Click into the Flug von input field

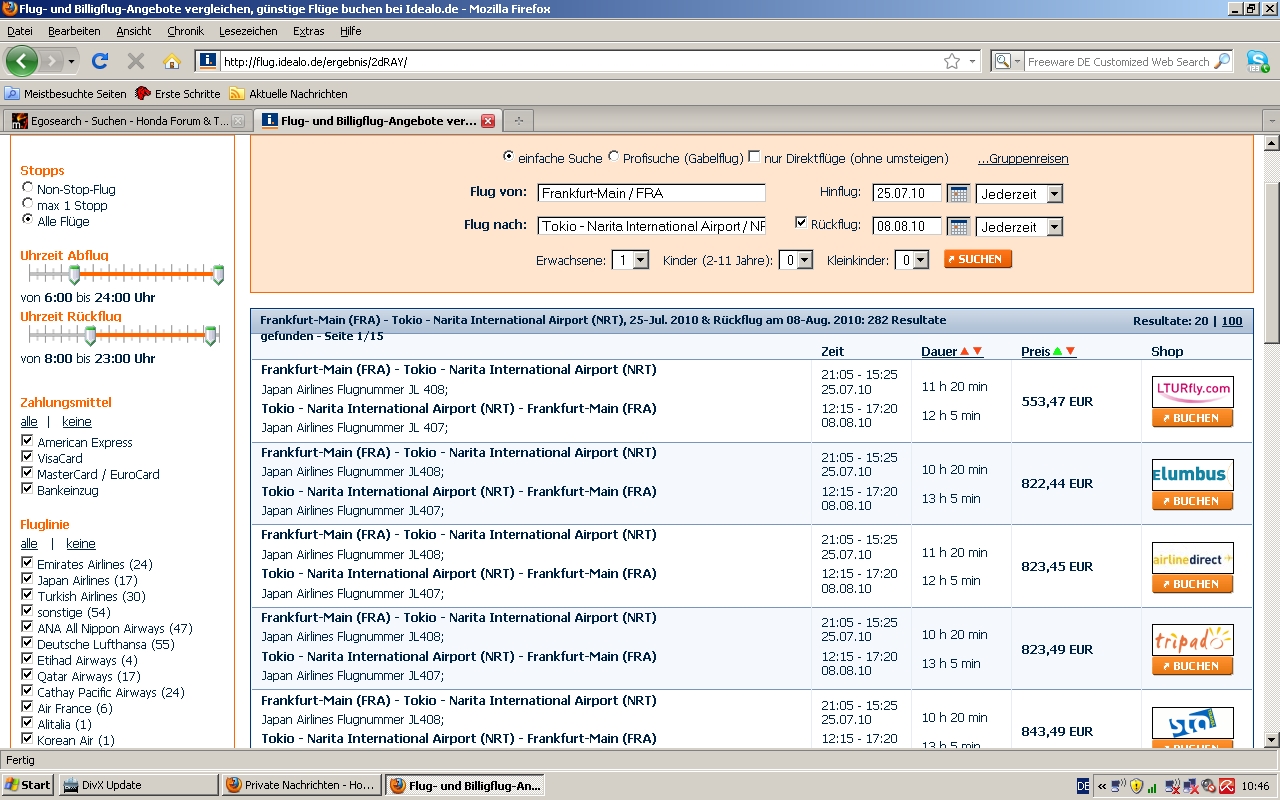651,194
